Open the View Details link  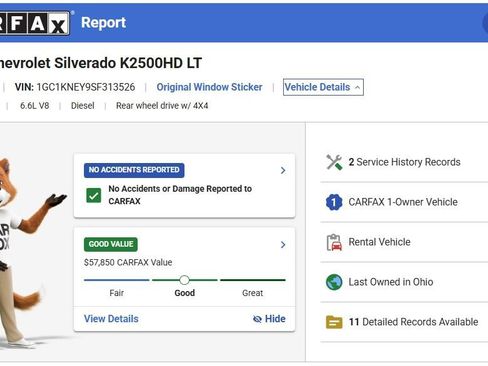pyautogui.click(x=111, y=319)
